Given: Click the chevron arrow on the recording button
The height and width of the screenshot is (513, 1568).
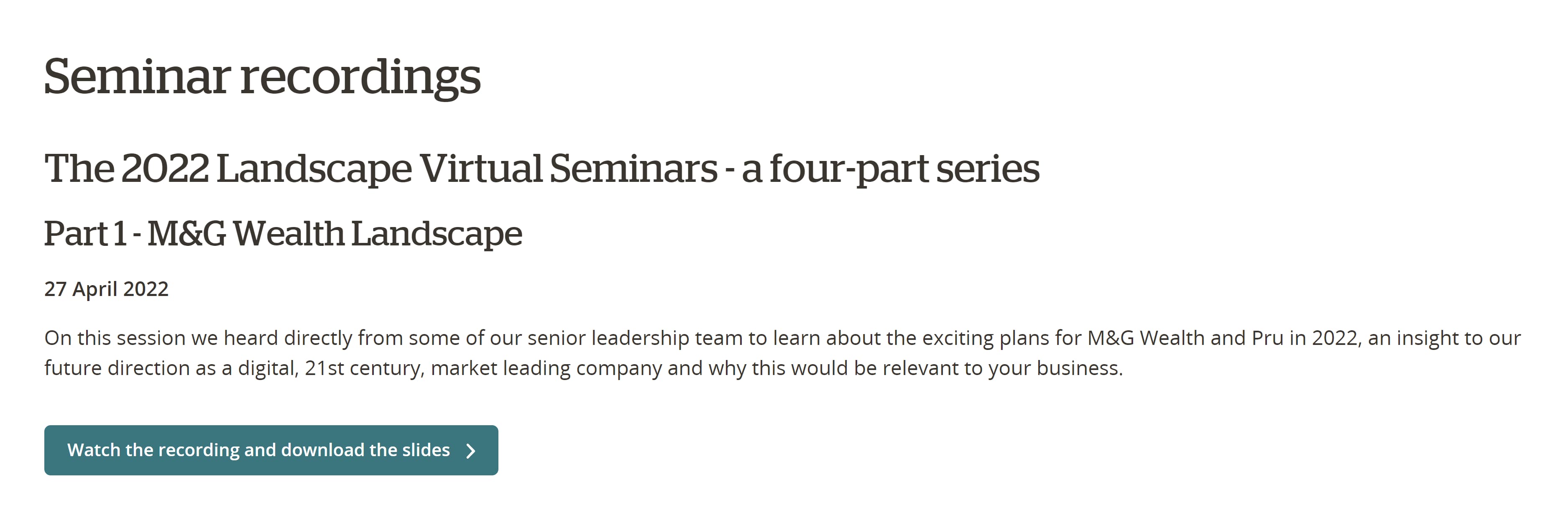Looking at the screenshot, I should pyautogui.click(x=470, y=450).
